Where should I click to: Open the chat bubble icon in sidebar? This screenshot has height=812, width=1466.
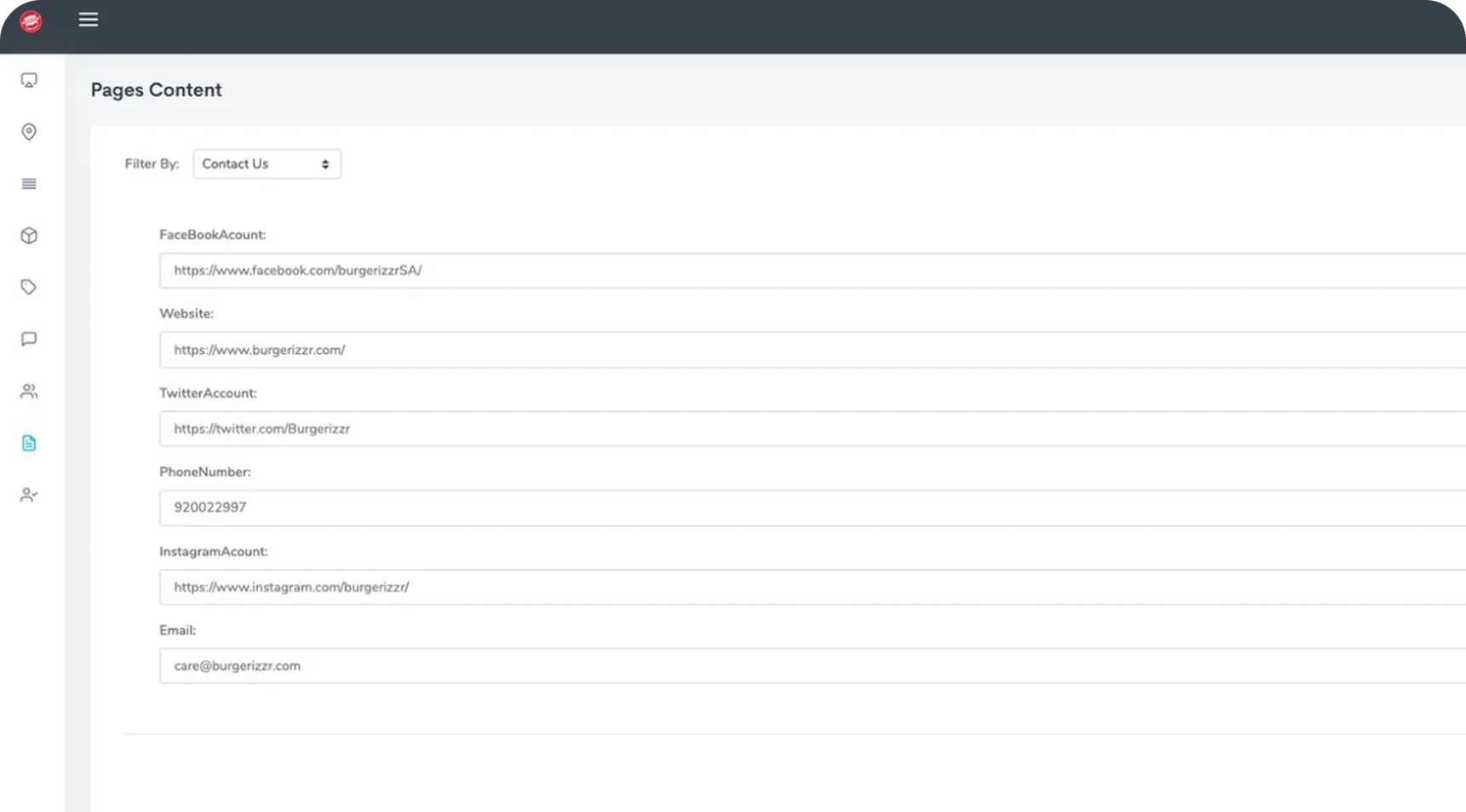(x=29, y=340)
